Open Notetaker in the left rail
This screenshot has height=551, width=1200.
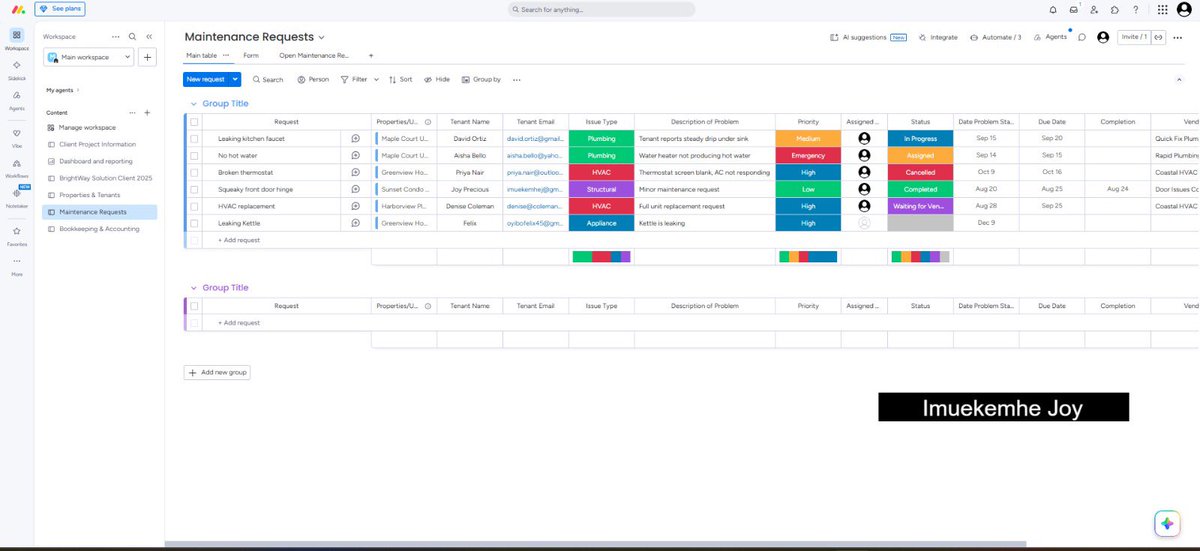coord(16,197)
